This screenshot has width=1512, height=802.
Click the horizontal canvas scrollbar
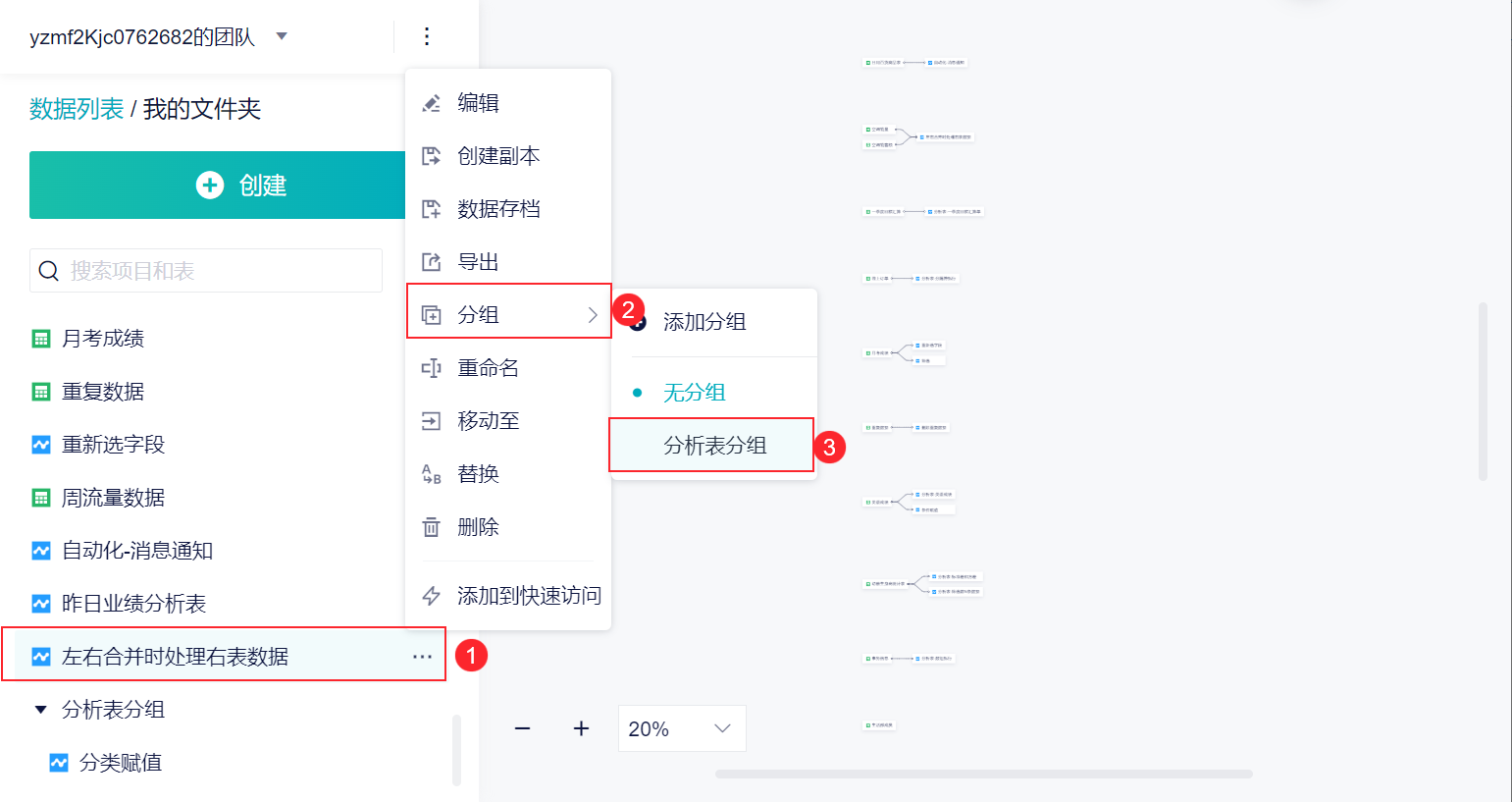tap(983, 774)
